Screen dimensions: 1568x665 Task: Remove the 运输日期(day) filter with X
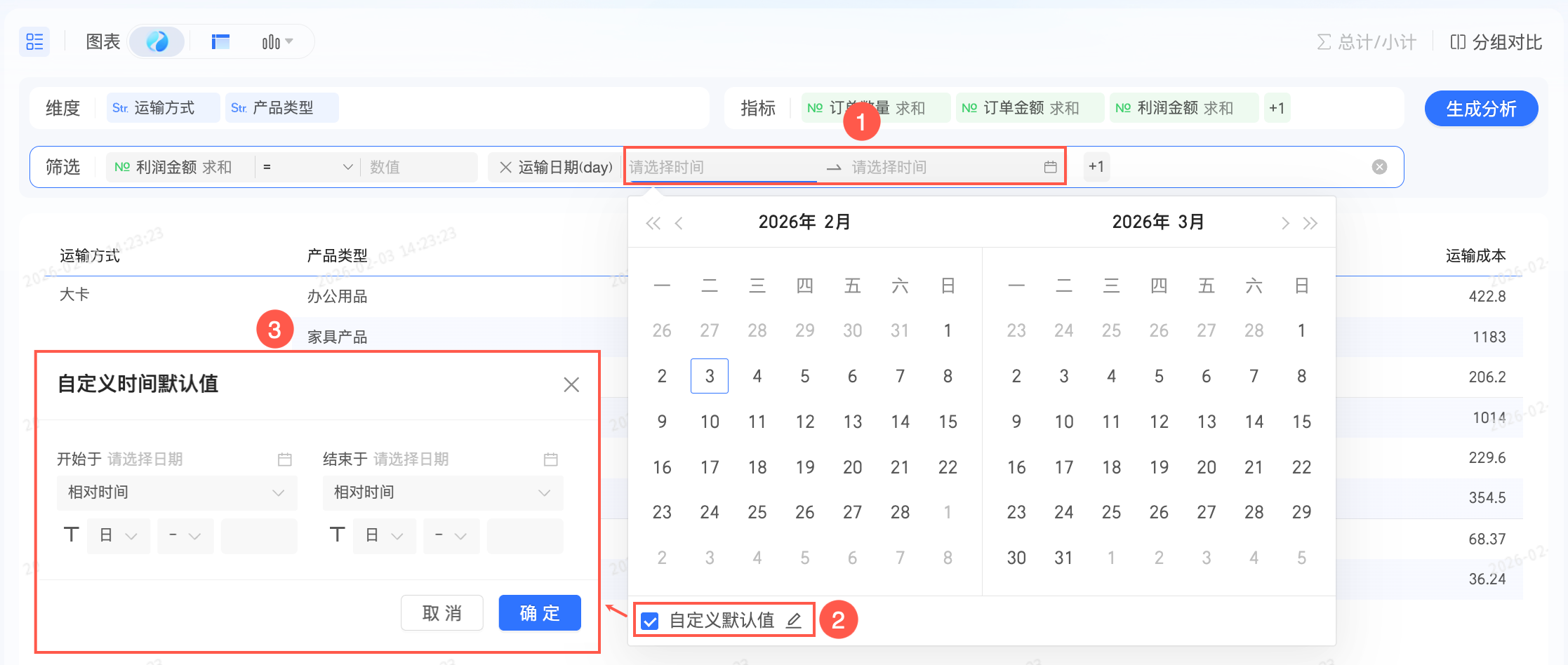coord(505,167)
